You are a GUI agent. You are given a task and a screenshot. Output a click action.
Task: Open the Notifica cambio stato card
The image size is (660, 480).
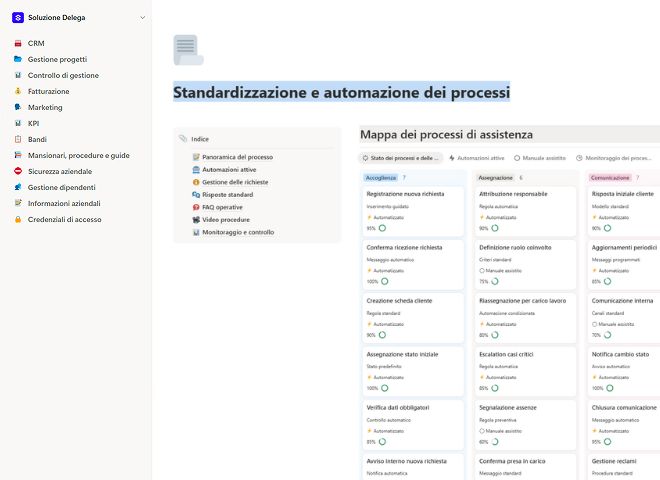point(624,371)
